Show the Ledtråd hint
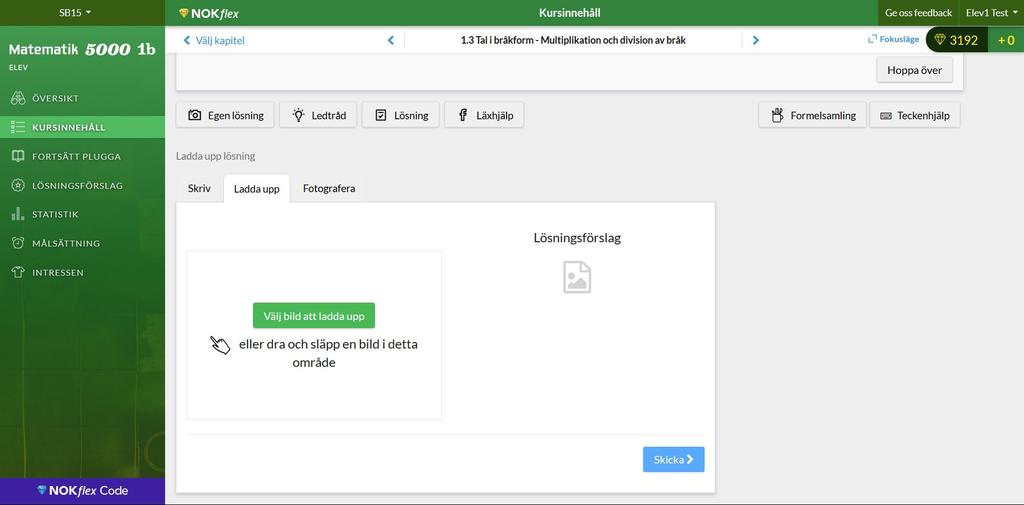 pyautogui.click(x=318, y=115)
